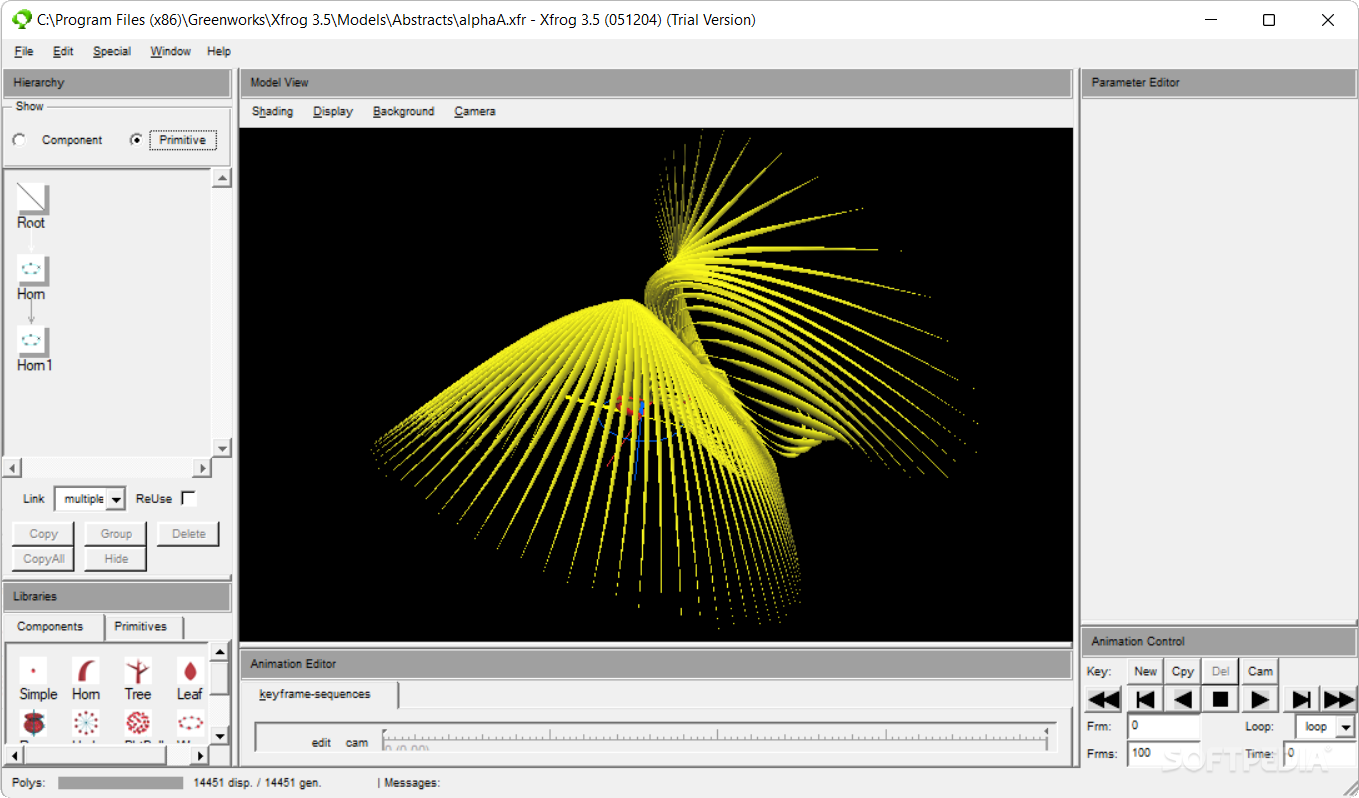1359x798 pixels.
Task: Click the Hierarchy horizontal scrollbar left arrow
Action: (x=12, y=468)
